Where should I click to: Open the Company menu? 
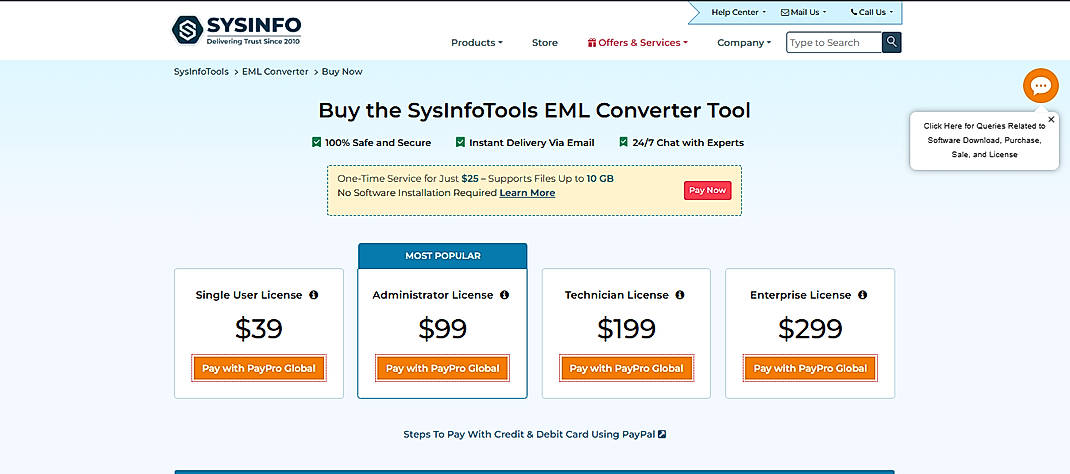[x=744, y=42]
